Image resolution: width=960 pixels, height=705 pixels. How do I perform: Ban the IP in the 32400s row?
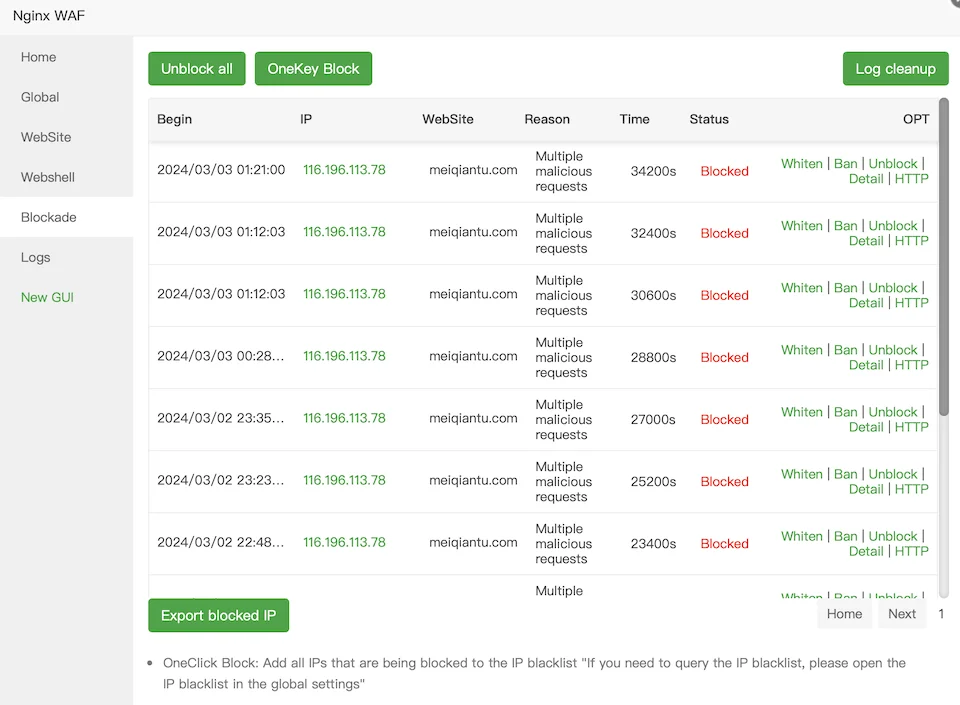point(845,226)
